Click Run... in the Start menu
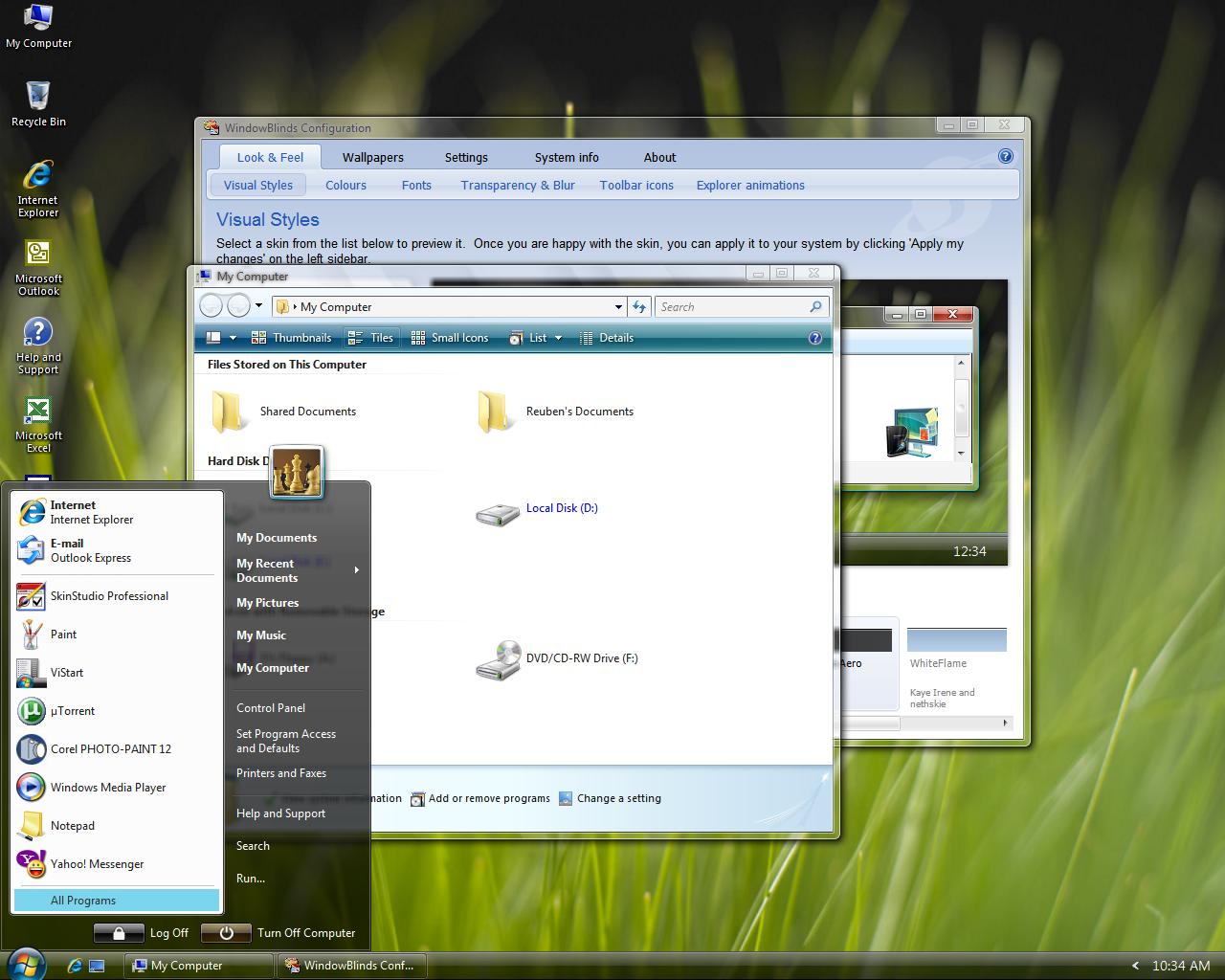Image resolution: width=1225 pixels, height=980 pixels. click(x=251, y=879)
